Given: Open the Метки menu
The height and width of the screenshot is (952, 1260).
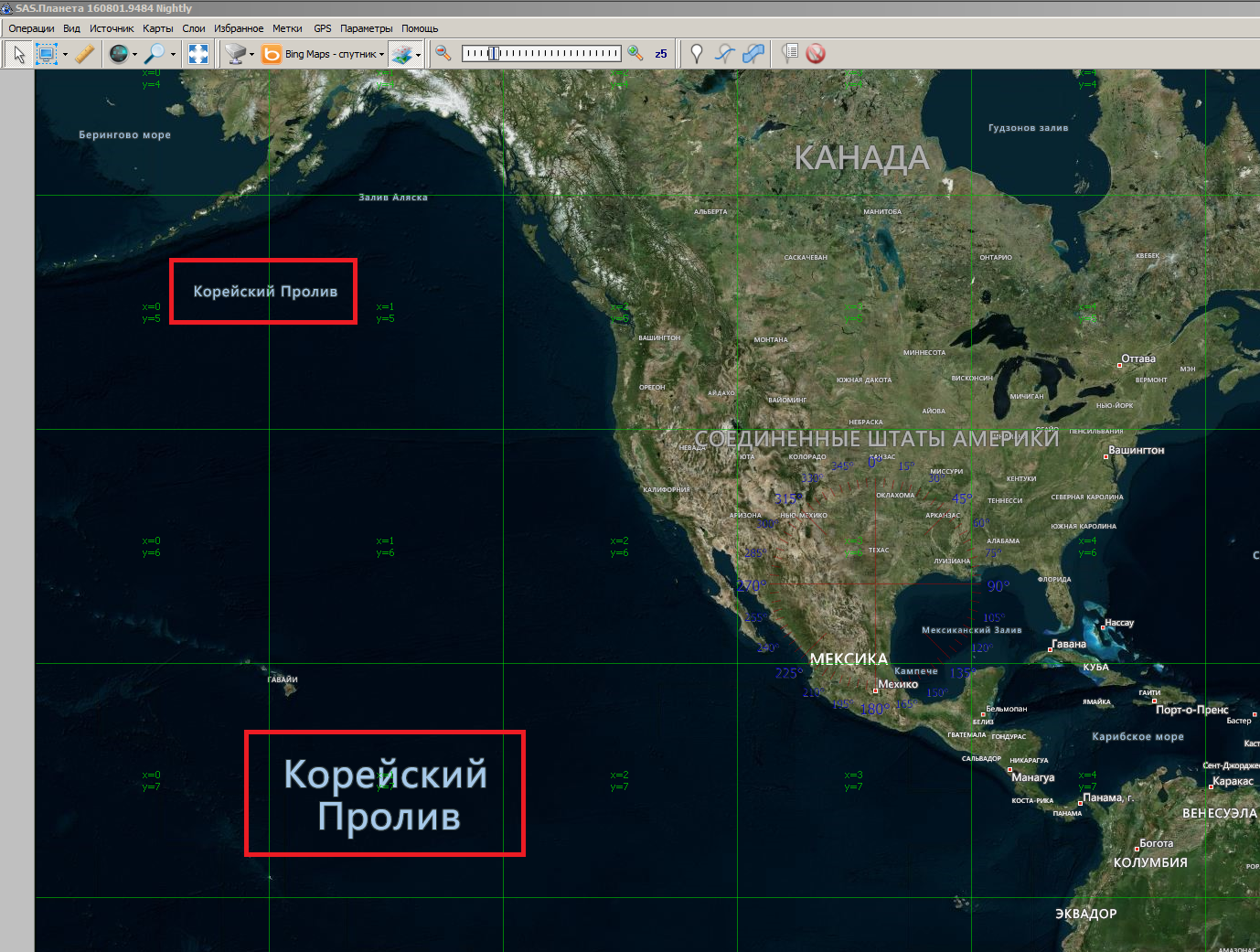Looking at the screenshot, I should click(x=287, y=28).
